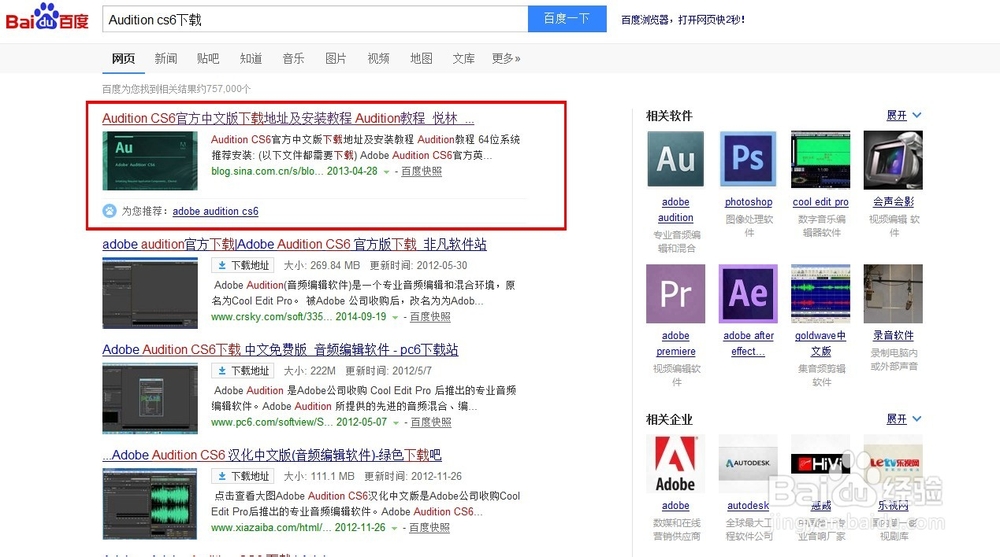Open 百度快照 for the pc6 result
Image resolution: width=1000 pixels, height=557 pixels.
tap(430, 422)
